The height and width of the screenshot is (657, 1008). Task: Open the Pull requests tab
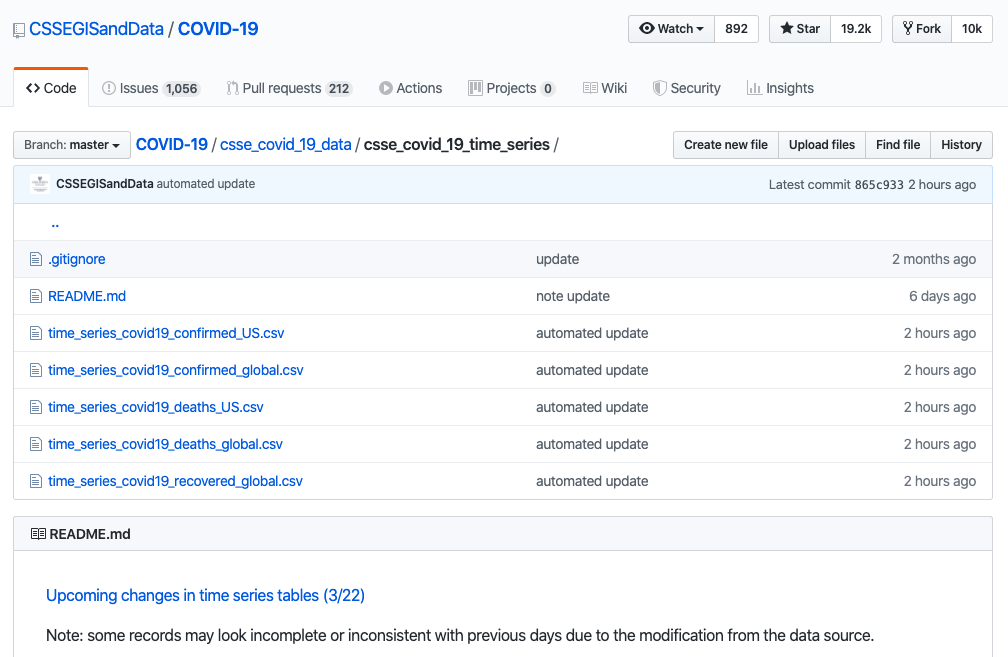coord(288,88)
